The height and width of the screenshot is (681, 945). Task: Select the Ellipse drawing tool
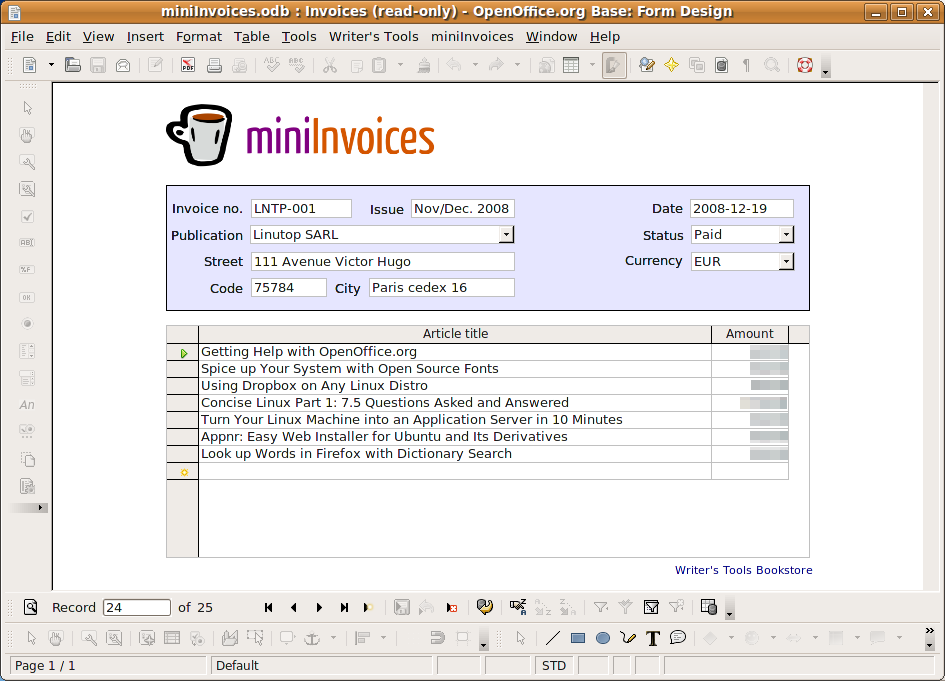pos(603,638)
